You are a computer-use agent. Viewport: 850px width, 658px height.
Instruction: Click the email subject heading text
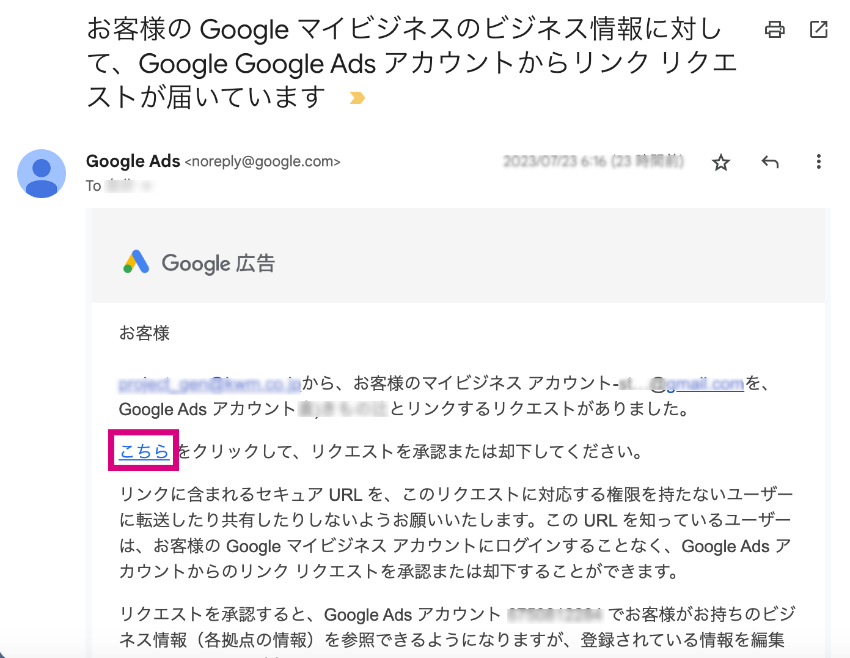(412, 63)
